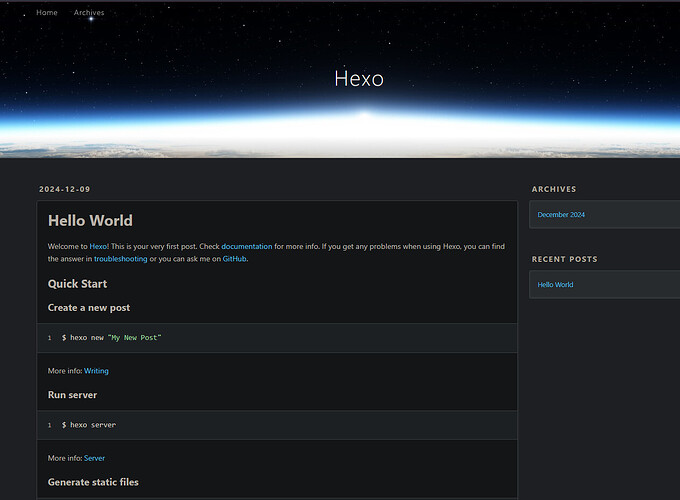Click the hexo server code line
This screenshot has width=680, height=500.
click(89, 425)
